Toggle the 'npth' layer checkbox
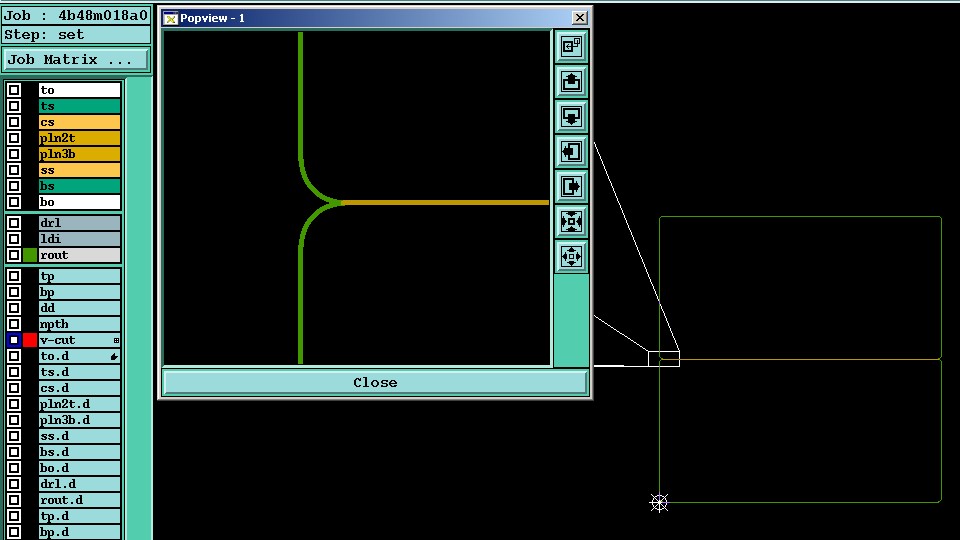Screen dimensions: 960x540 point(14,324)
